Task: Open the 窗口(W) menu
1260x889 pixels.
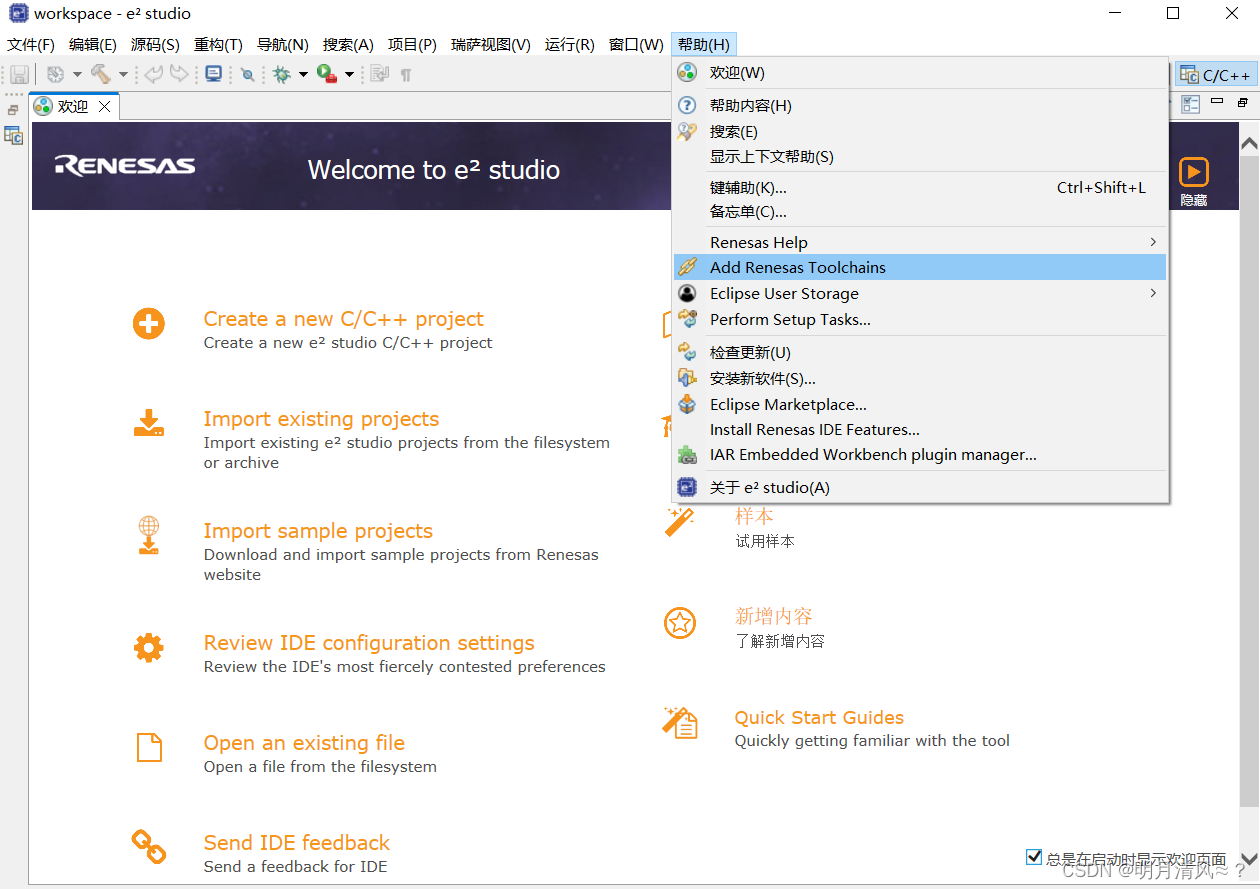Action: click(x=636, y=45)
